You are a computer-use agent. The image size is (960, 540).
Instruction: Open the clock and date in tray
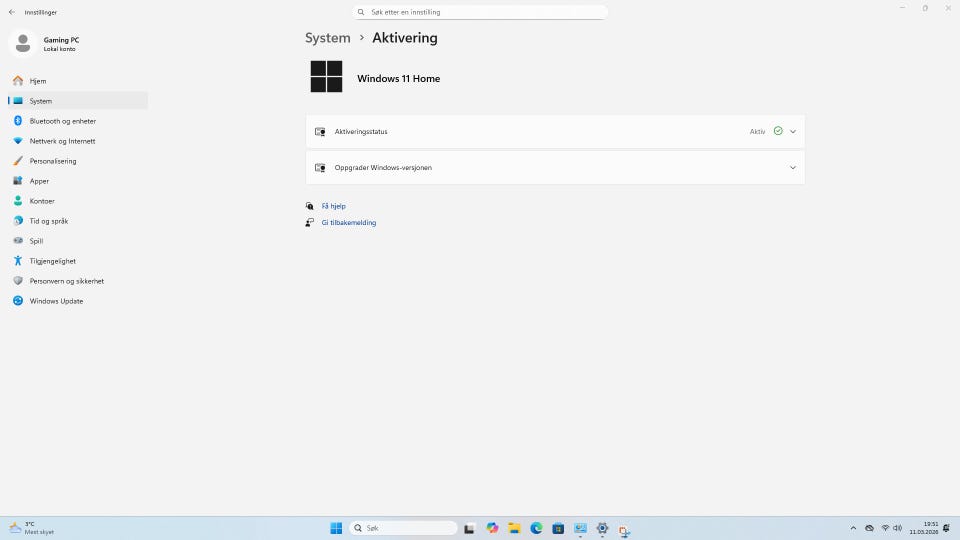pos(924,528)
